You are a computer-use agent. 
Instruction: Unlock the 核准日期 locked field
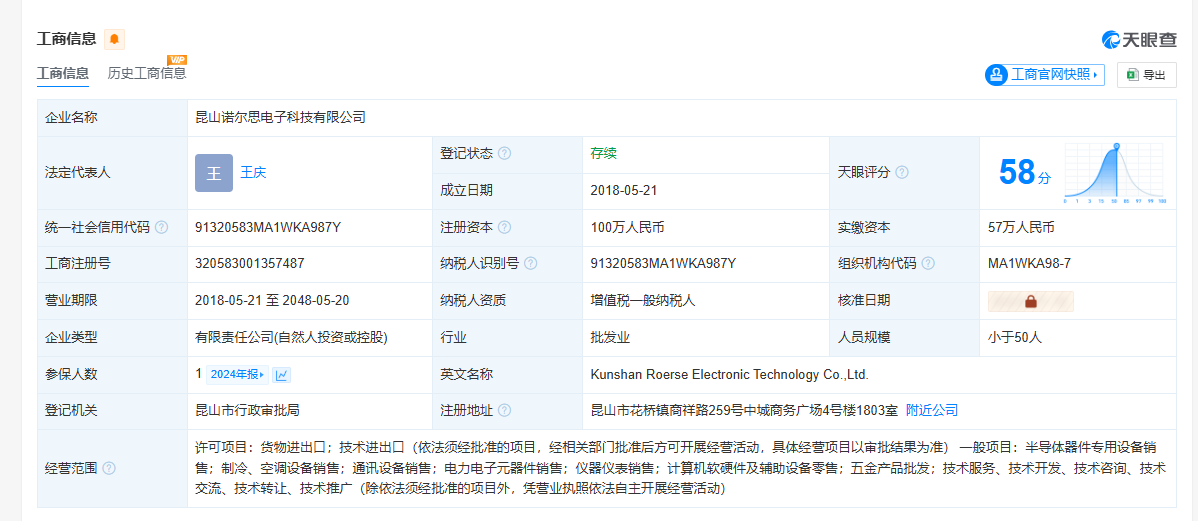tap(1031, 301)
